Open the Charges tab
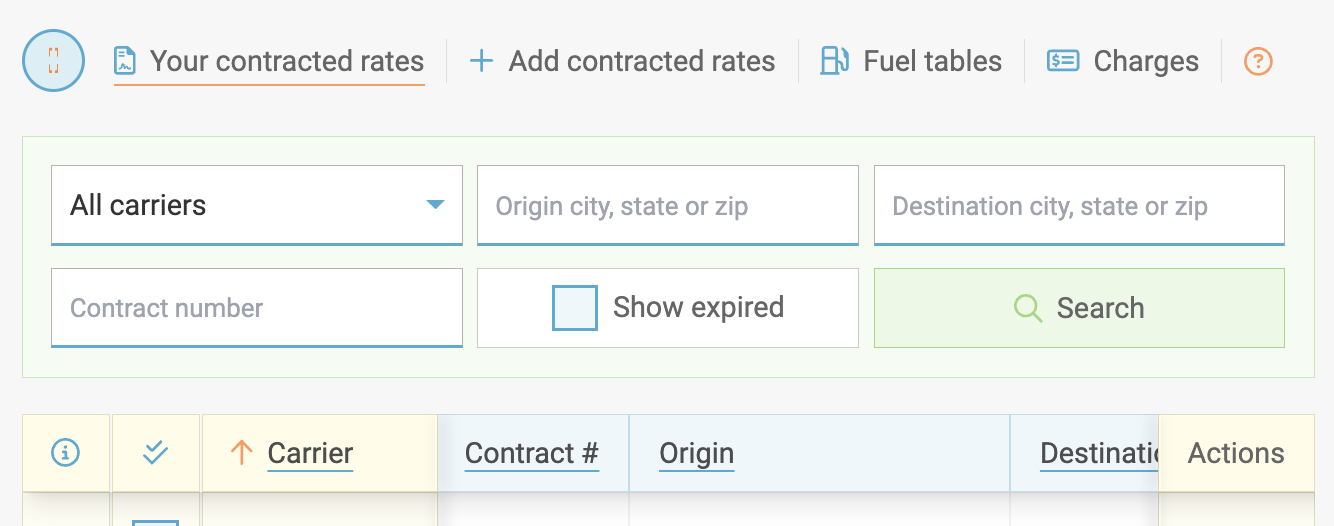 tap(1146, 61)
